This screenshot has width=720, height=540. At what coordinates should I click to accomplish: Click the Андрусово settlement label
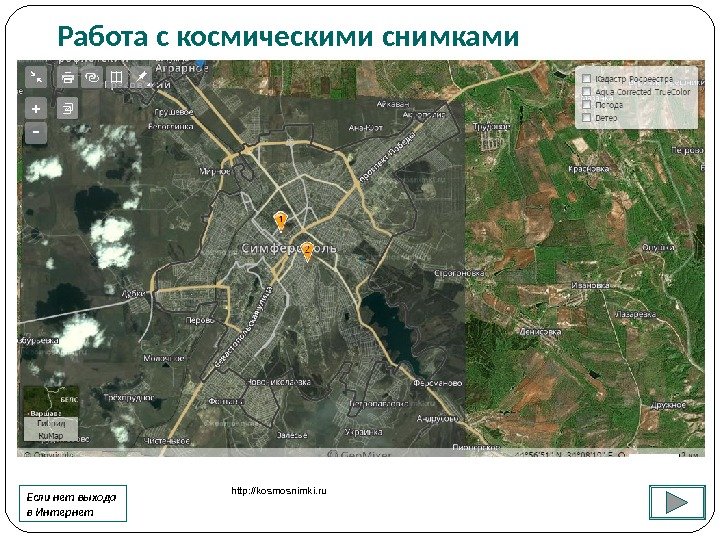coord(437,418)
